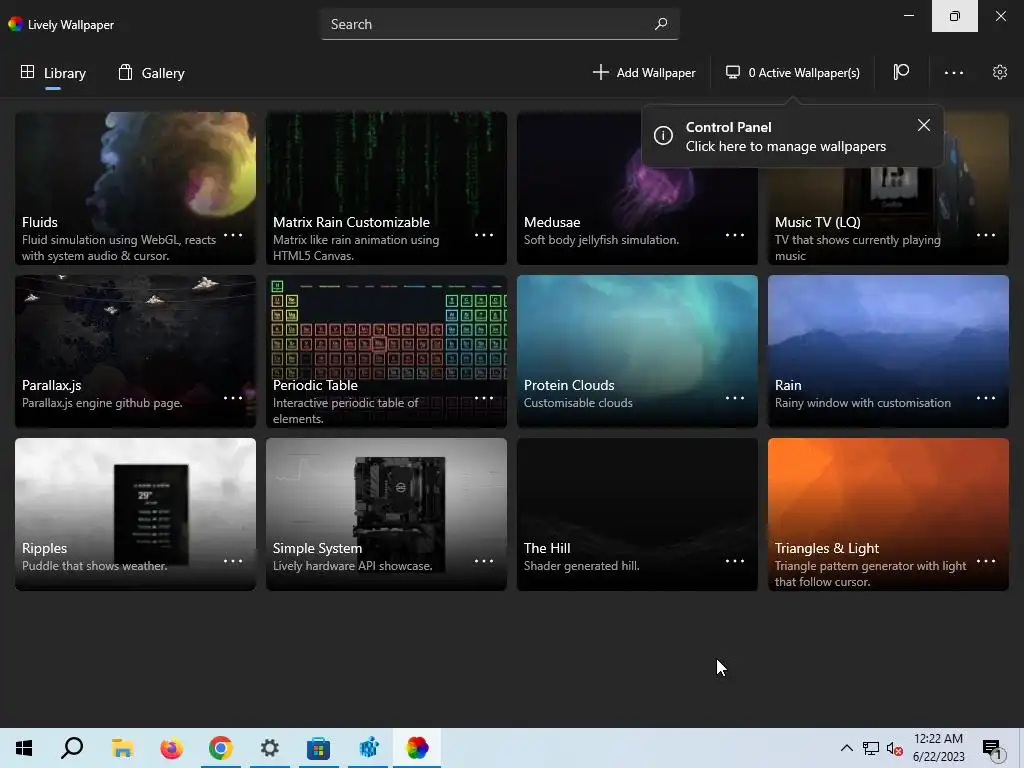Open Lively settings gear icon
This screenshot has height=768, width=1024.
1000,72
